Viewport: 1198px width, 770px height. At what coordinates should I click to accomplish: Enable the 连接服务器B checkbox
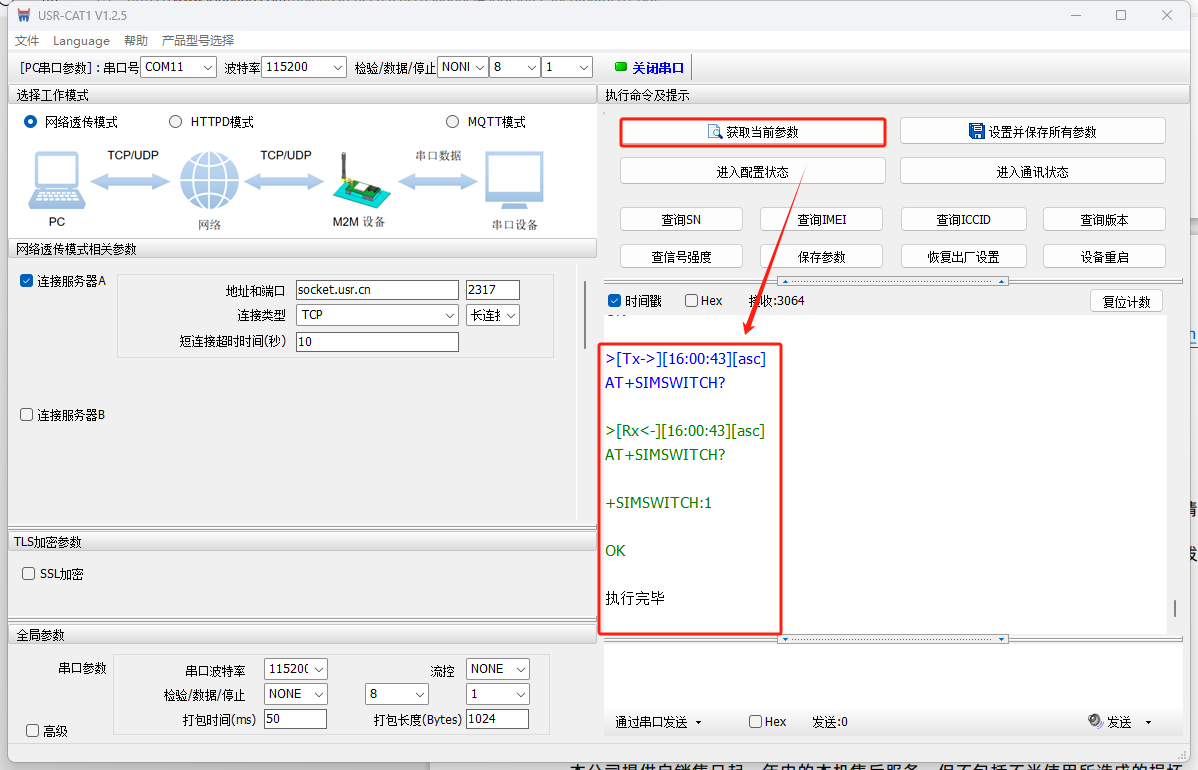coord(27,414)
